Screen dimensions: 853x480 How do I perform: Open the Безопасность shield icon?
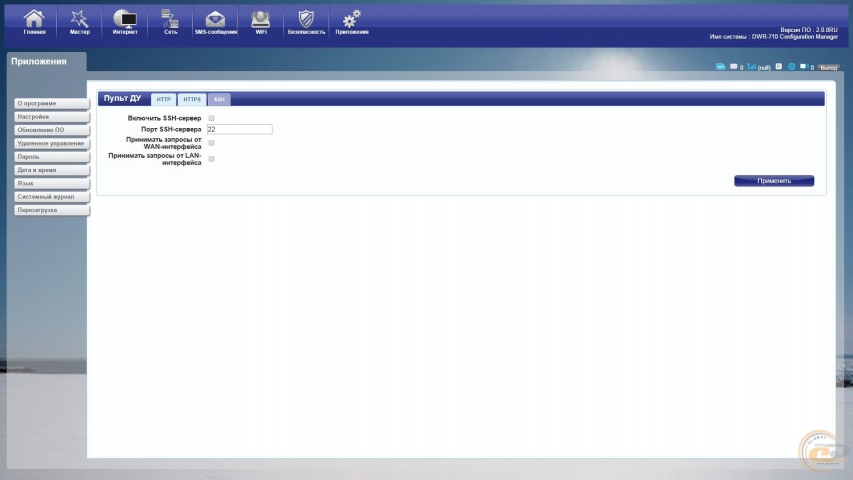coord(306,22)
